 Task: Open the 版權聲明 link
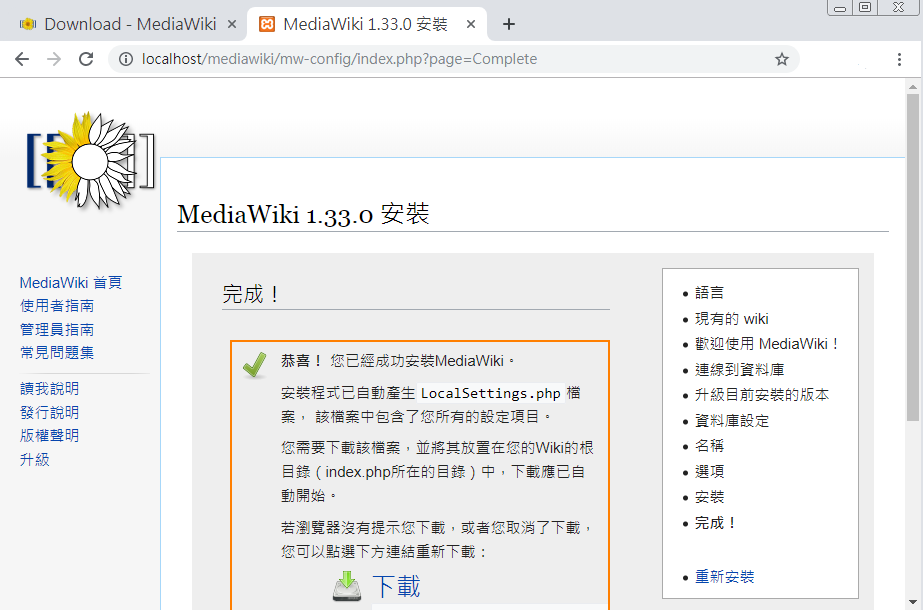click(49, 436)
